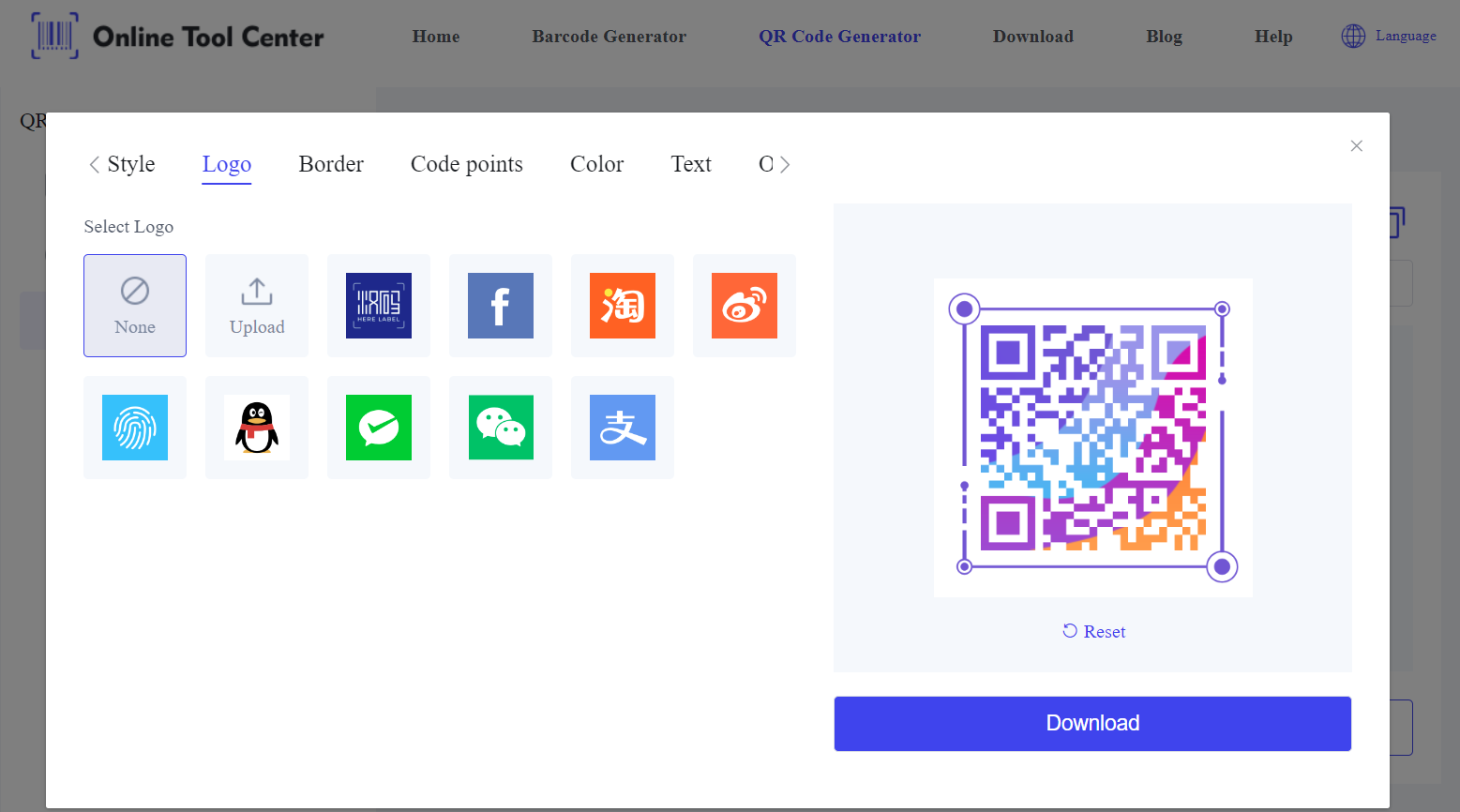Close the QR style dialog
Image resolution: width=1460 pixels, height=812 pixels.
[x=1356, y=145]
